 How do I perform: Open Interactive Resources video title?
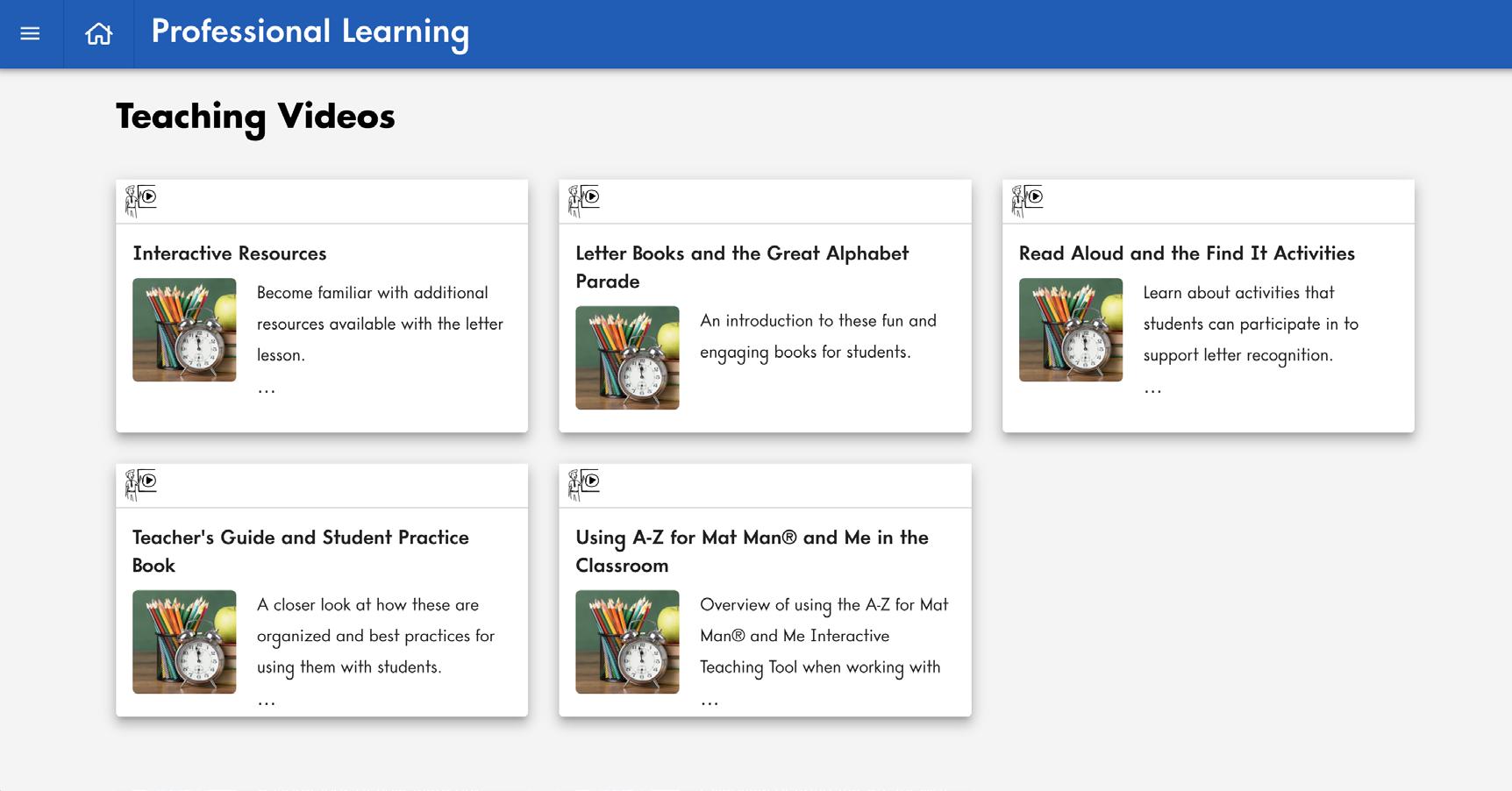229,253
